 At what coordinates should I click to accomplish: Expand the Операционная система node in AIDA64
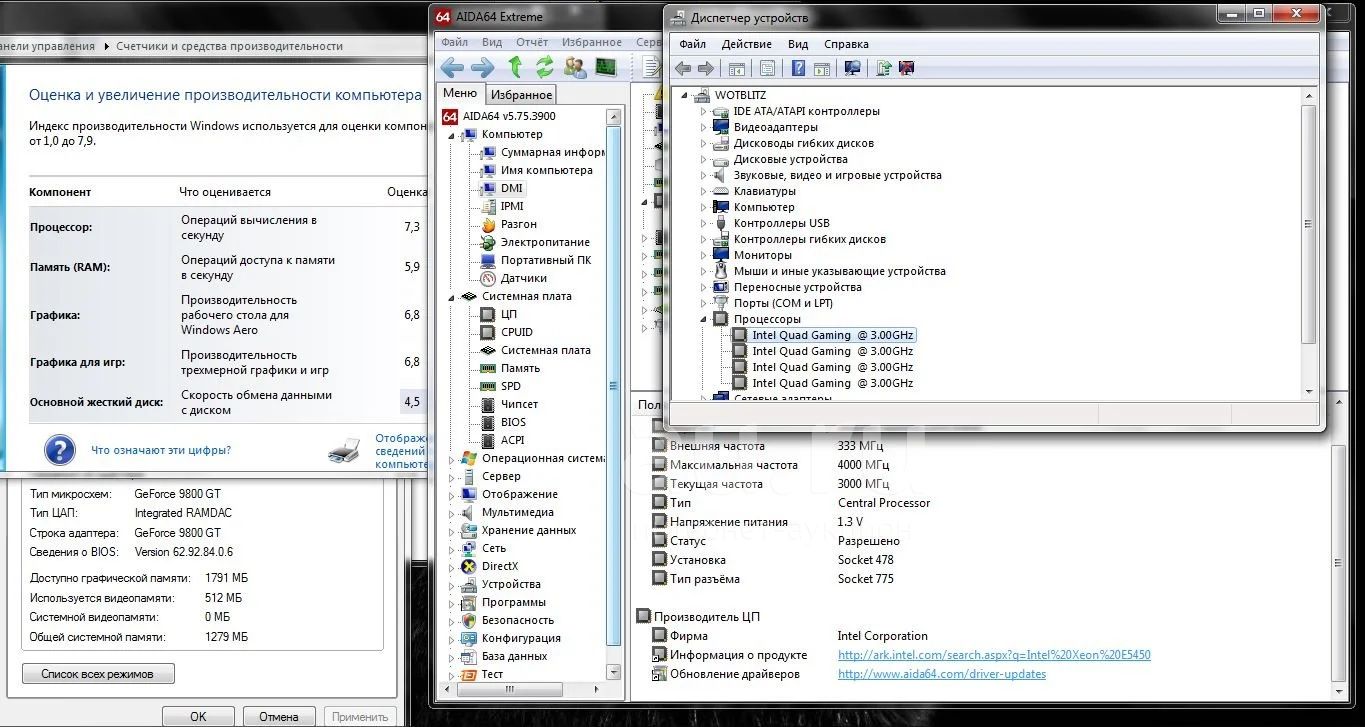[452, 458]
